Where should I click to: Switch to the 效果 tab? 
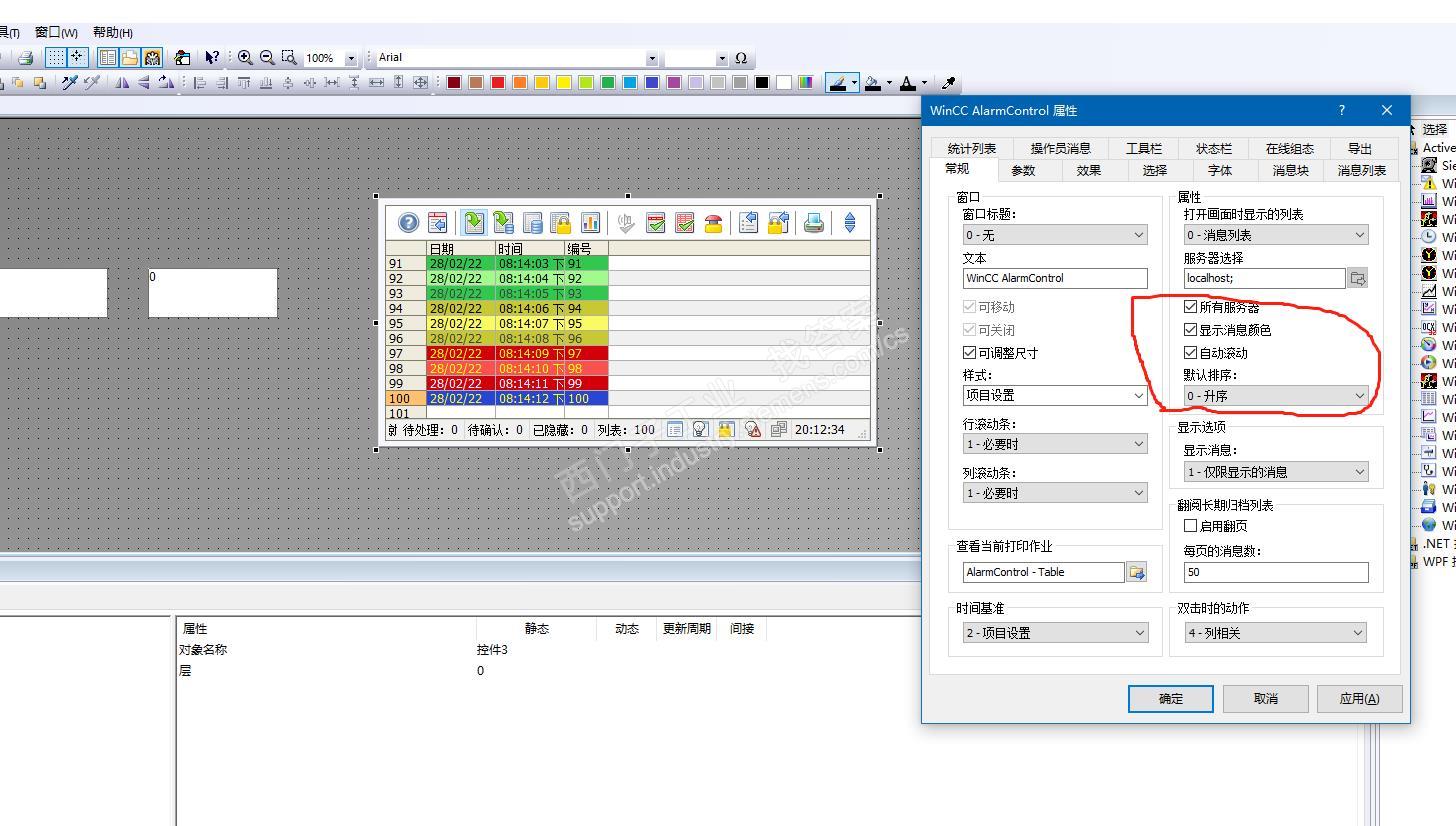[x=1089, y=171]
